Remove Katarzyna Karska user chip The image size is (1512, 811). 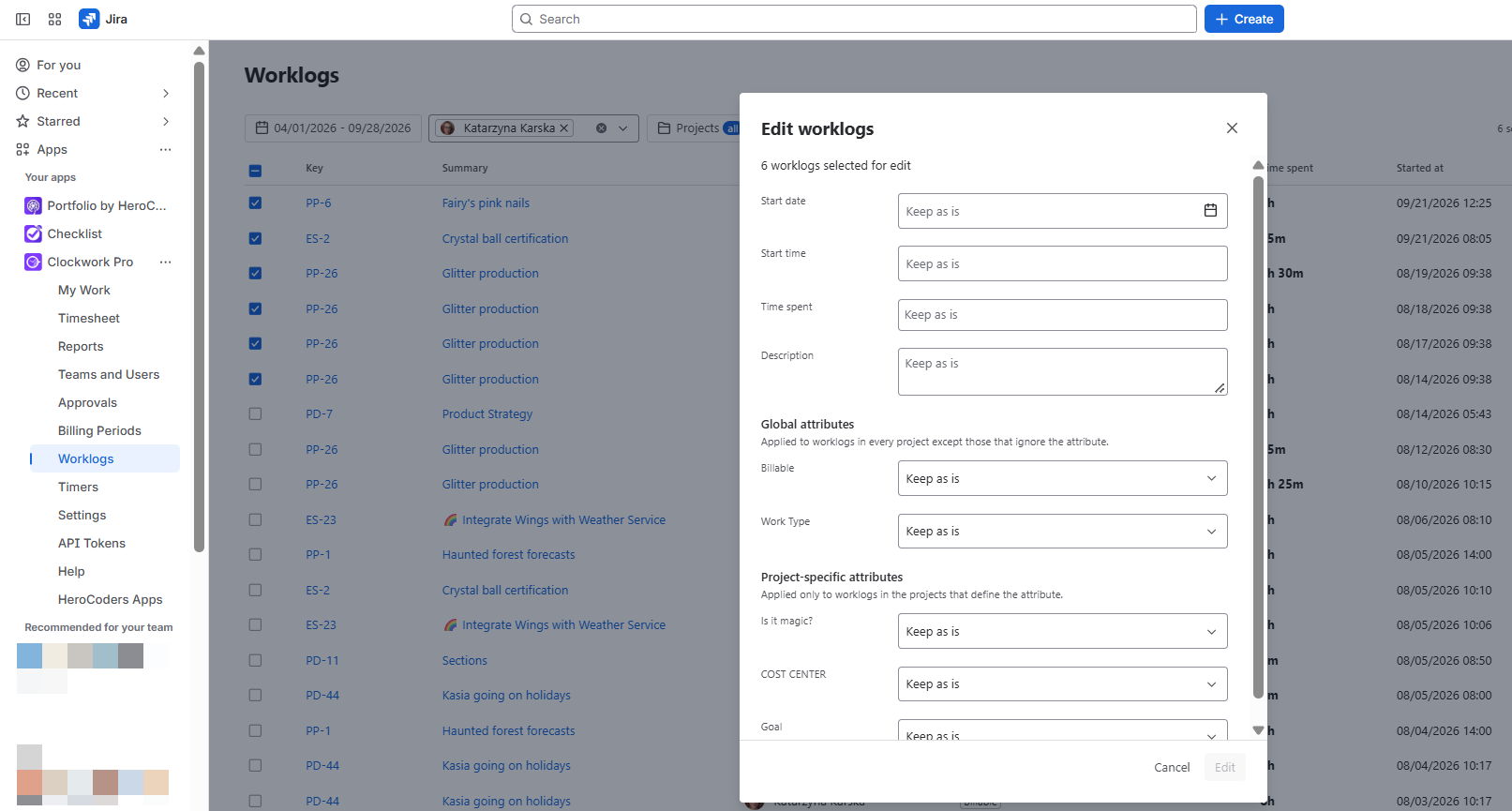click(564, 128)
